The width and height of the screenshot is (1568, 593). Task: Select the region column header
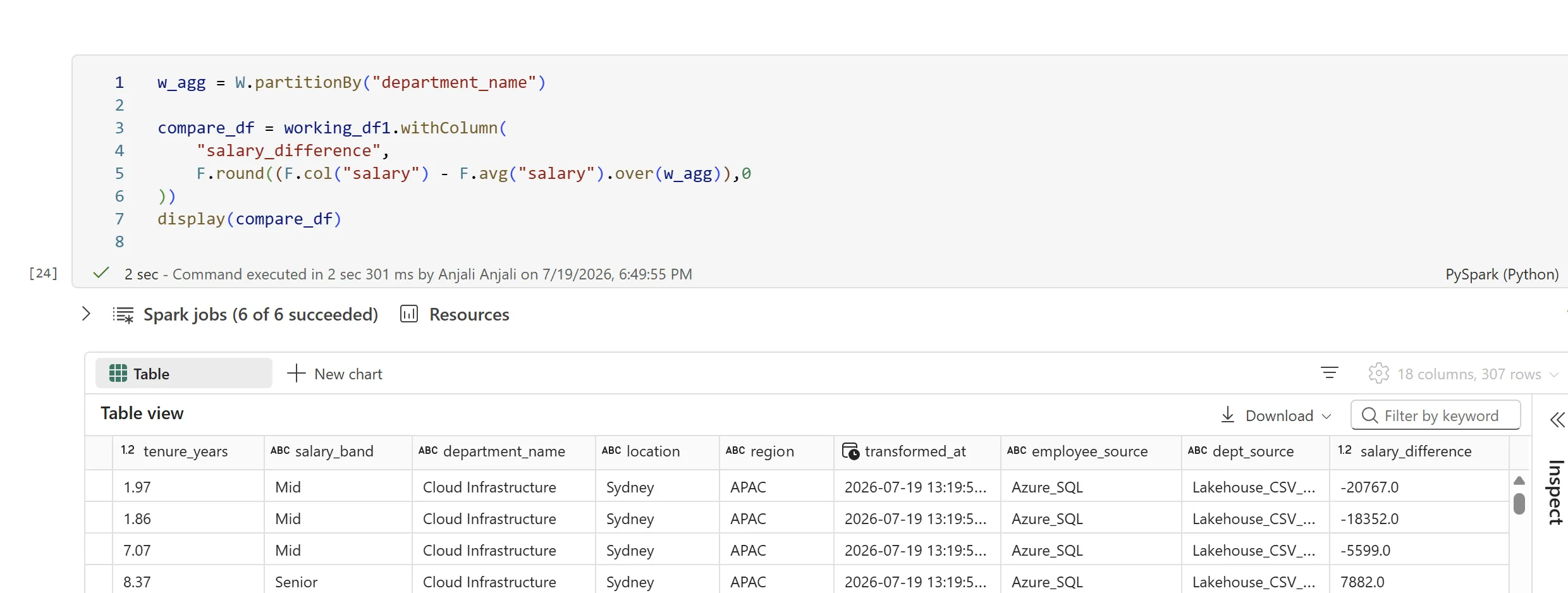(776, 451)
